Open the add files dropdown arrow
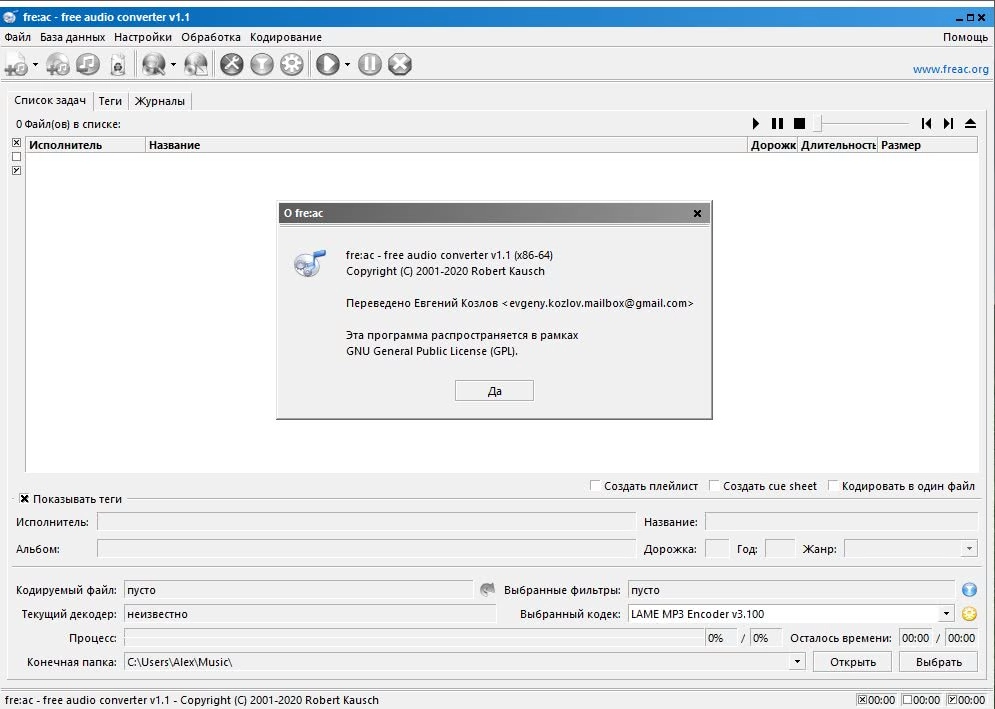This screenshot has height=709, width=995. (36, 64)
